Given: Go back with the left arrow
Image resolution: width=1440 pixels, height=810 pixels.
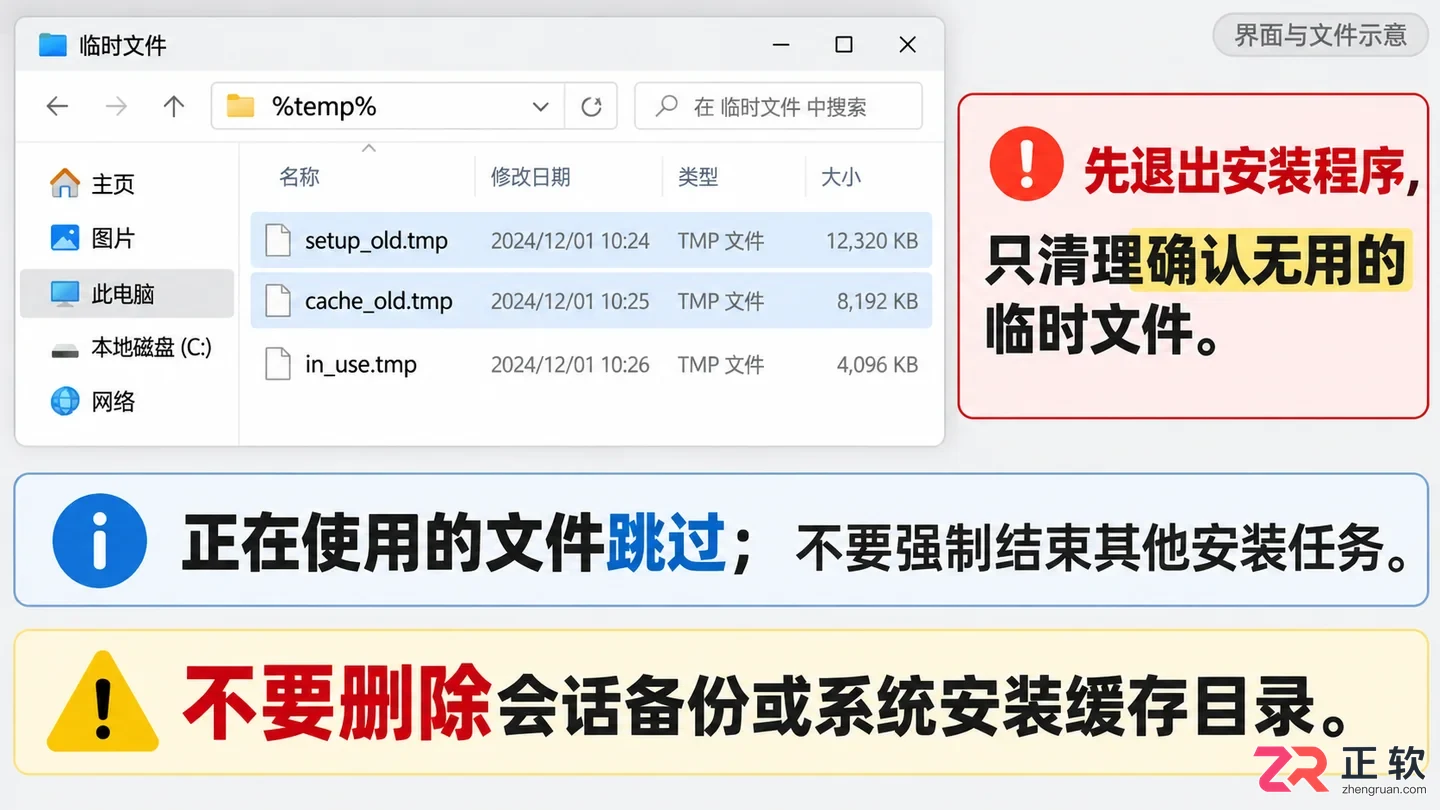Looking at the screenshot, I should pos(57,106).
